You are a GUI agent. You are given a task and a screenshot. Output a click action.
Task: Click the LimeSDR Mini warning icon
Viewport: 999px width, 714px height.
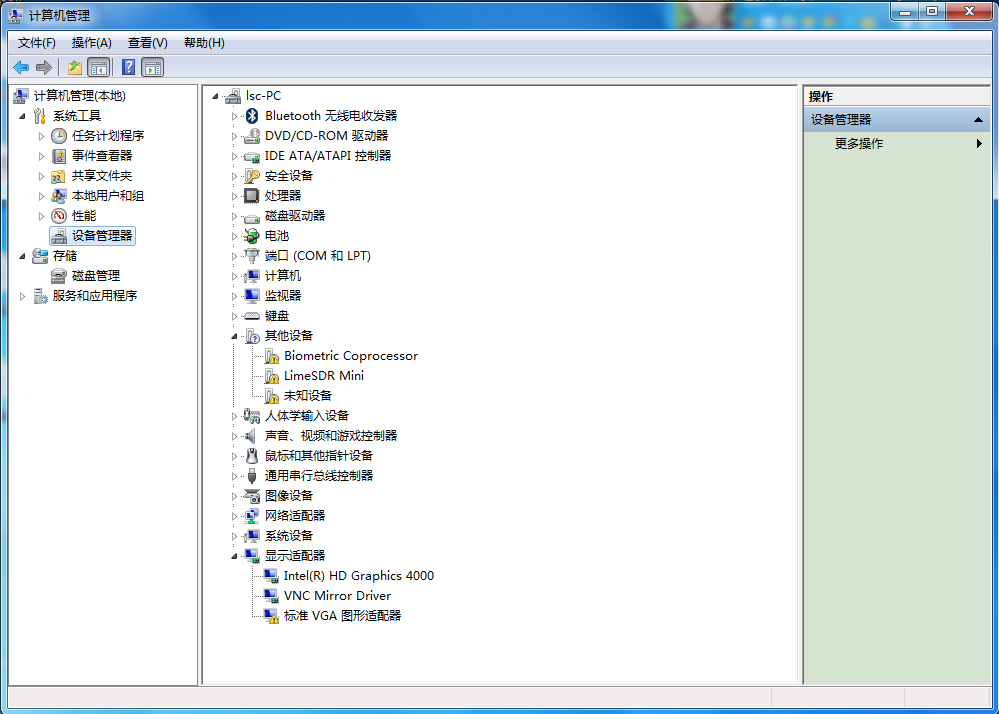pos(272,376)
